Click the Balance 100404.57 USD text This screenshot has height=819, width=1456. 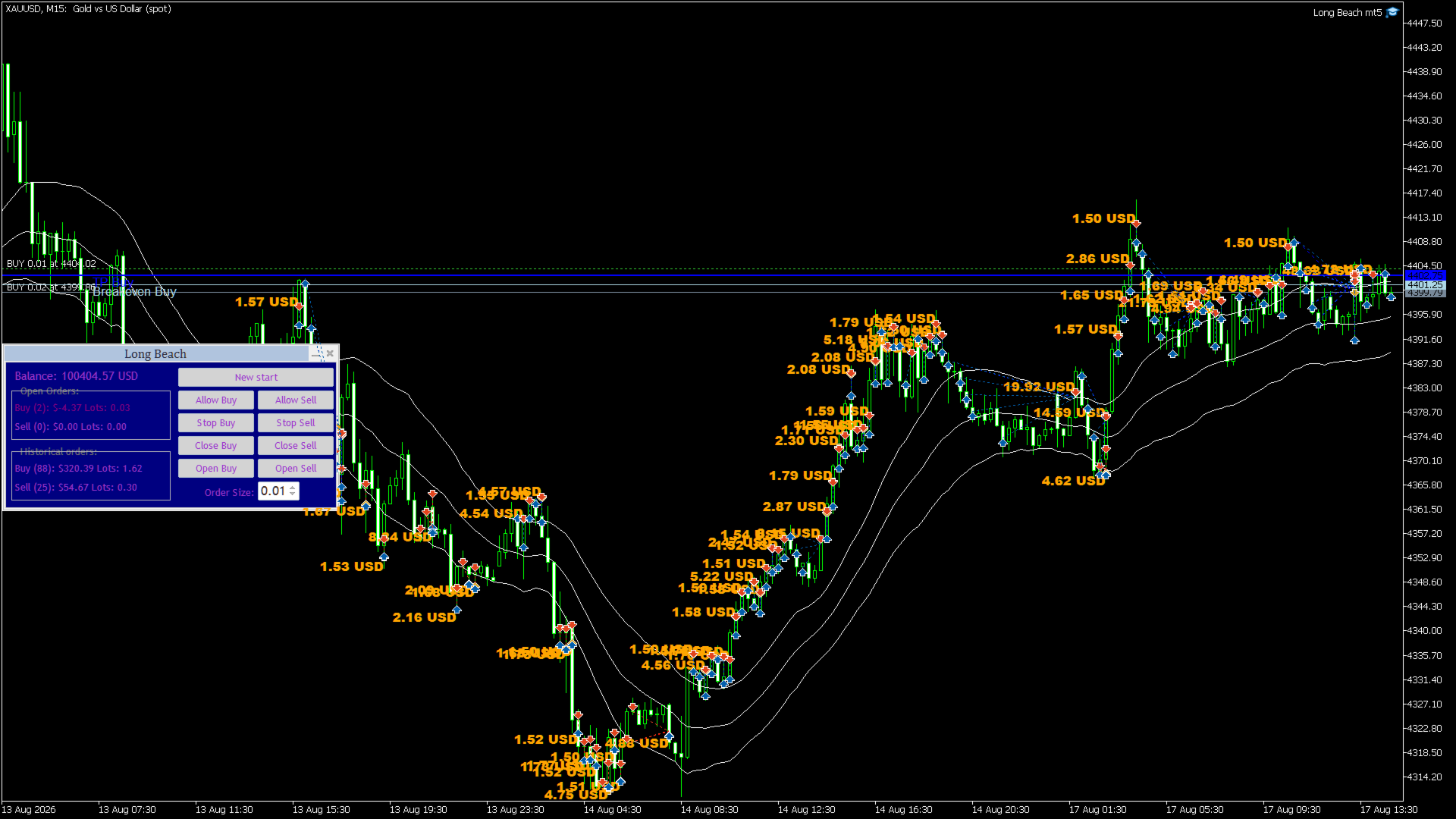coord(77,376)
